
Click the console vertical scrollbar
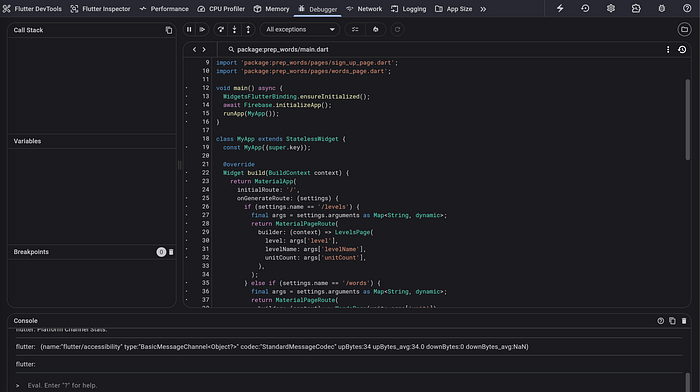(688, 382)
